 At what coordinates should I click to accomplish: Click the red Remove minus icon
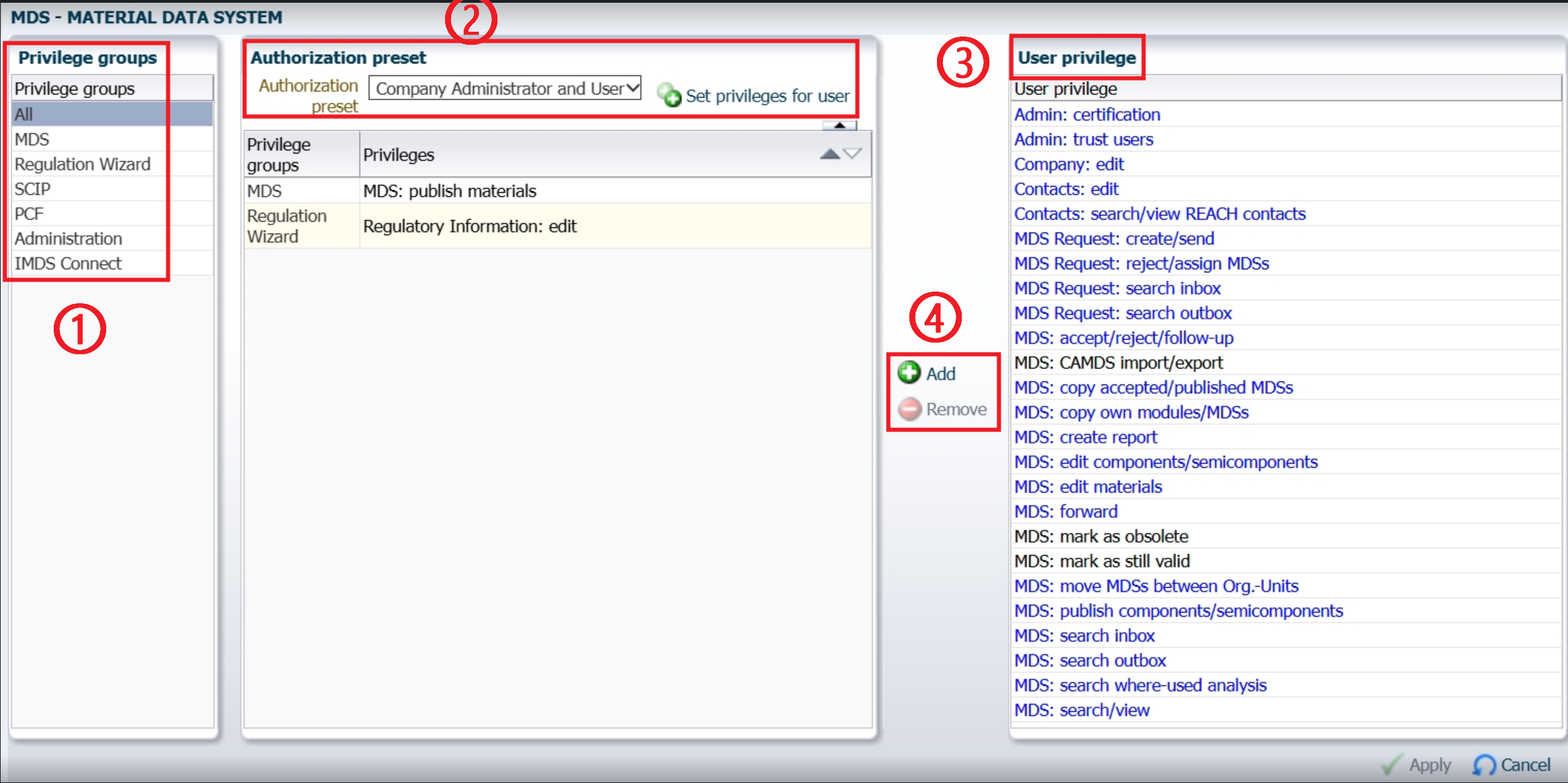tap(909, 409)
